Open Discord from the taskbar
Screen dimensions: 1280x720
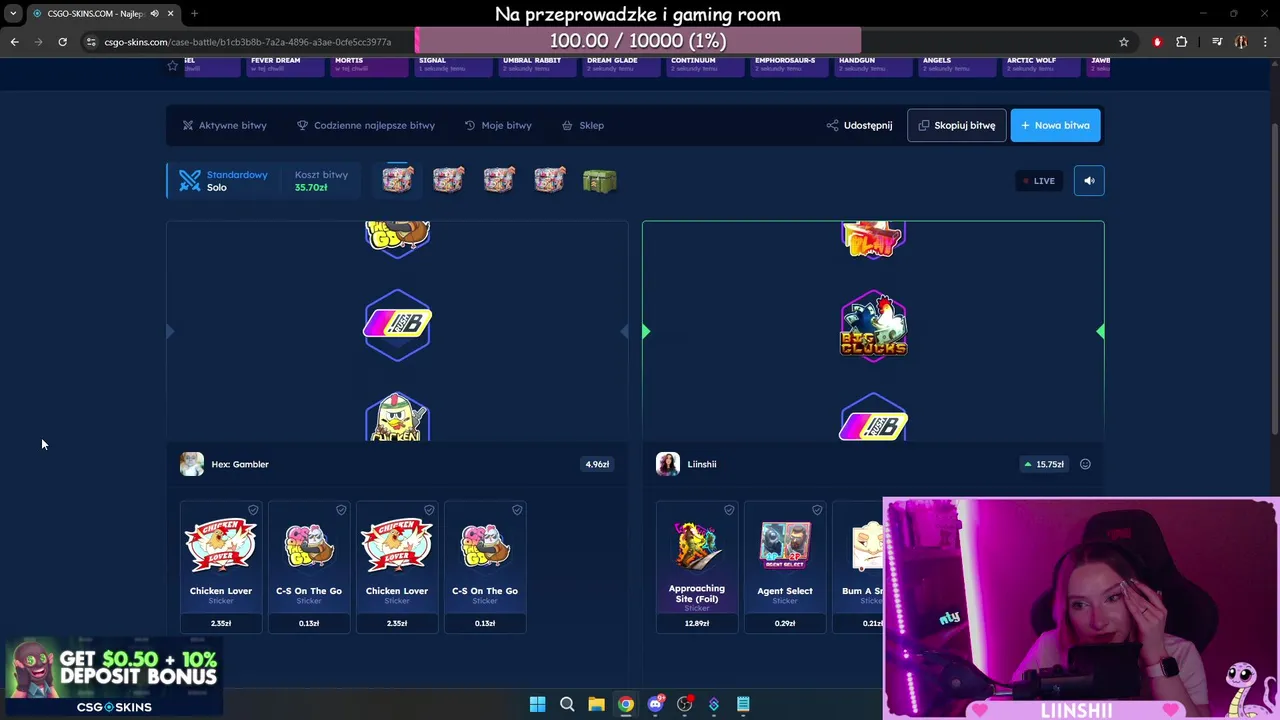coord(655,704)
